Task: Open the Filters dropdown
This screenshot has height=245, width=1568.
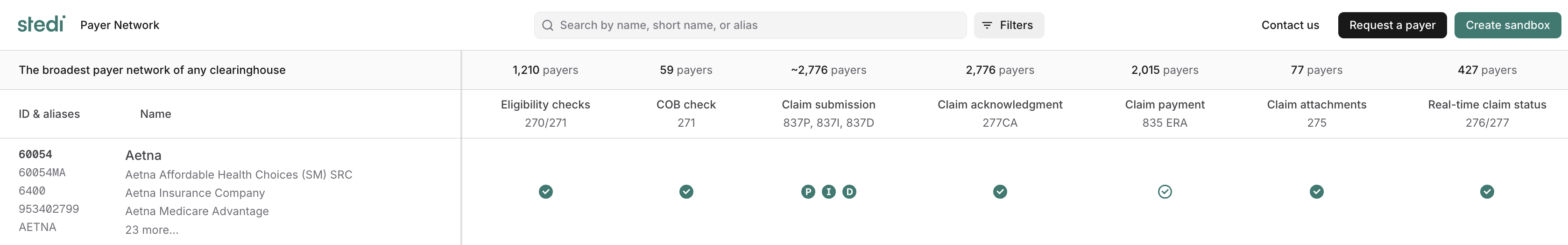Action: click(x=1009, y=25)
